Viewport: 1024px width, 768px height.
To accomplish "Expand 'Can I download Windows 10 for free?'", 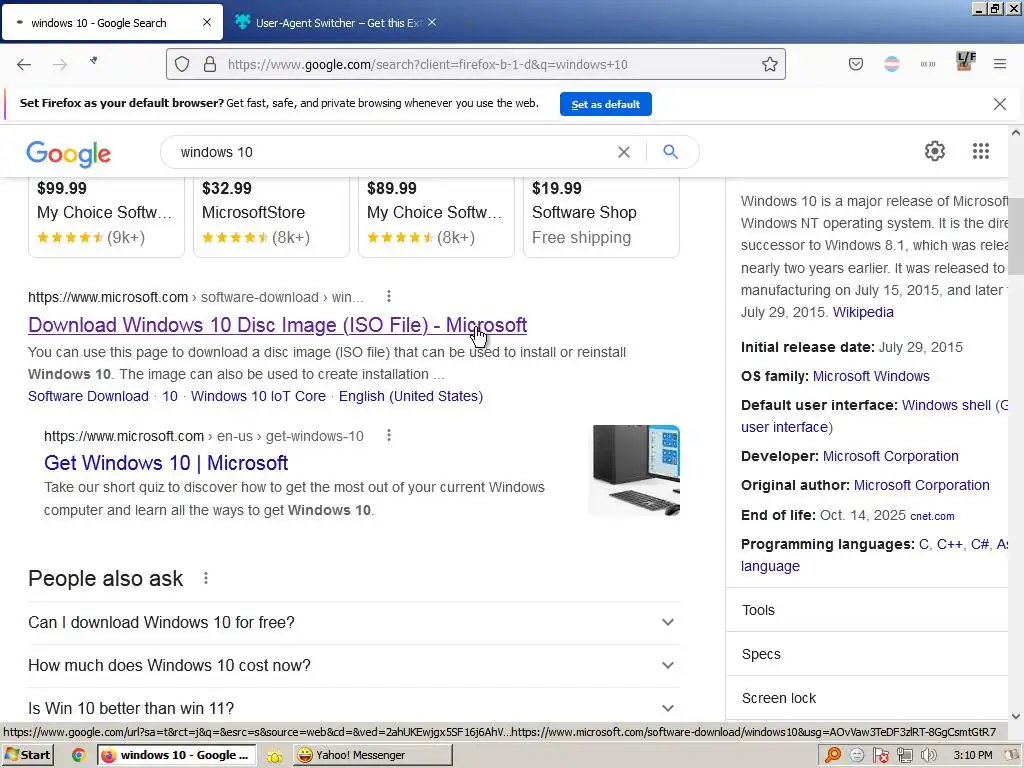I will point(353,622).
